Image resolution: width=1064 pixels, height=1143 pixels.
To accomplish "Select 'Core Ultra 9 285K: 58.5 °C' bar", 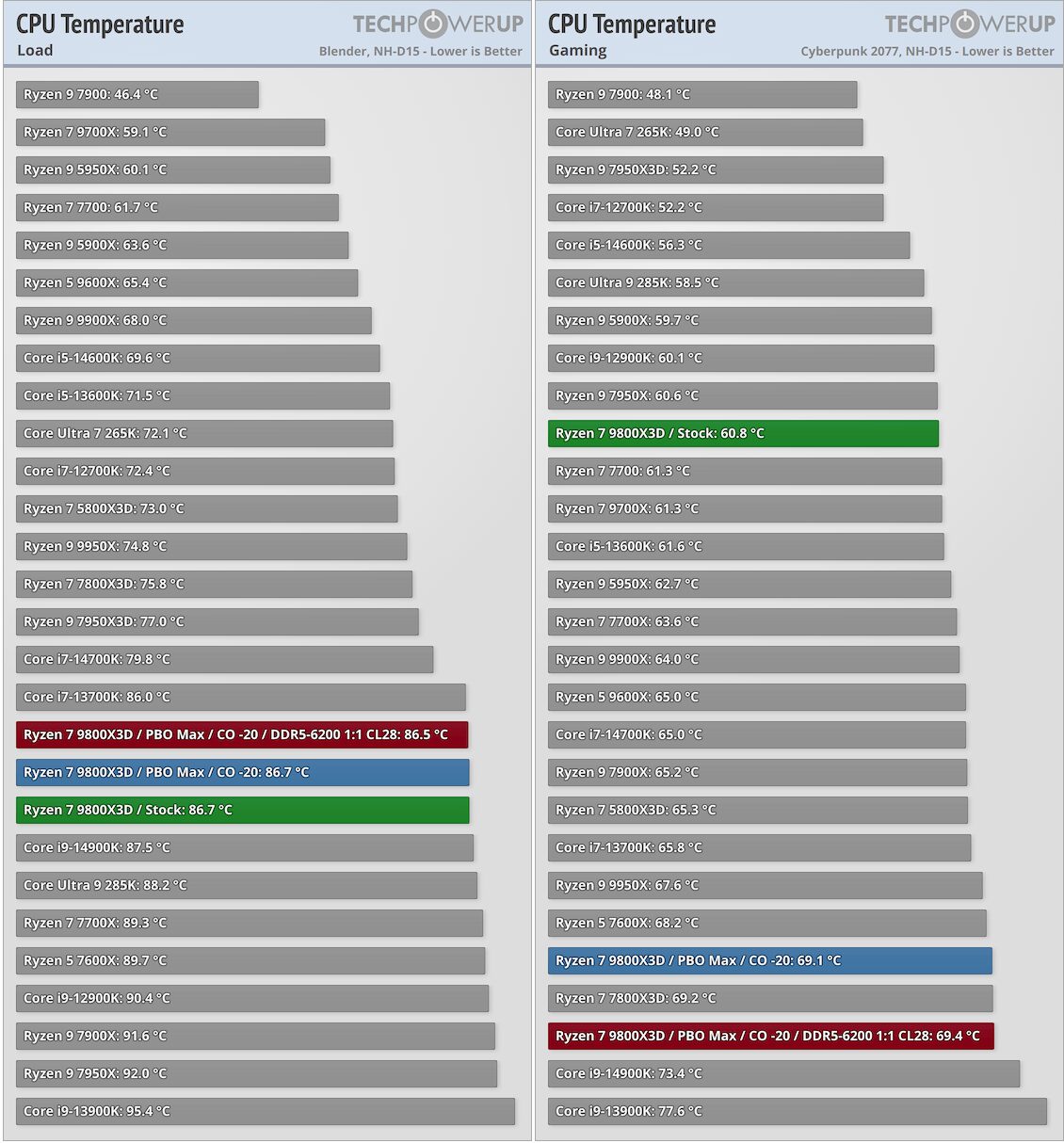I will (x=736, y=282).
